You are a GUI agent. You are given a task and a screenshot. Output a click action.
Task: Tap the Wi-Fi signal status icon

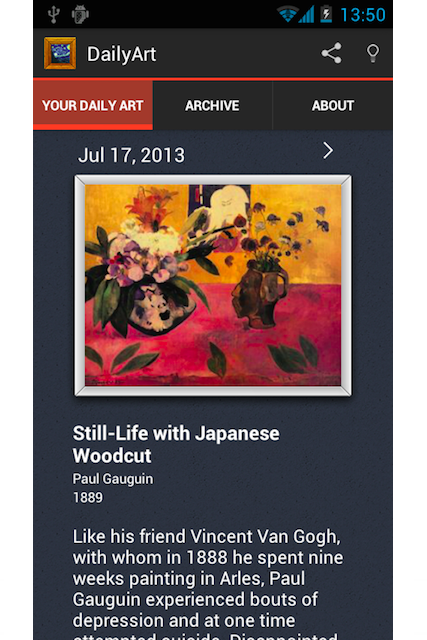pyautogui.click(x=287, y=15)
